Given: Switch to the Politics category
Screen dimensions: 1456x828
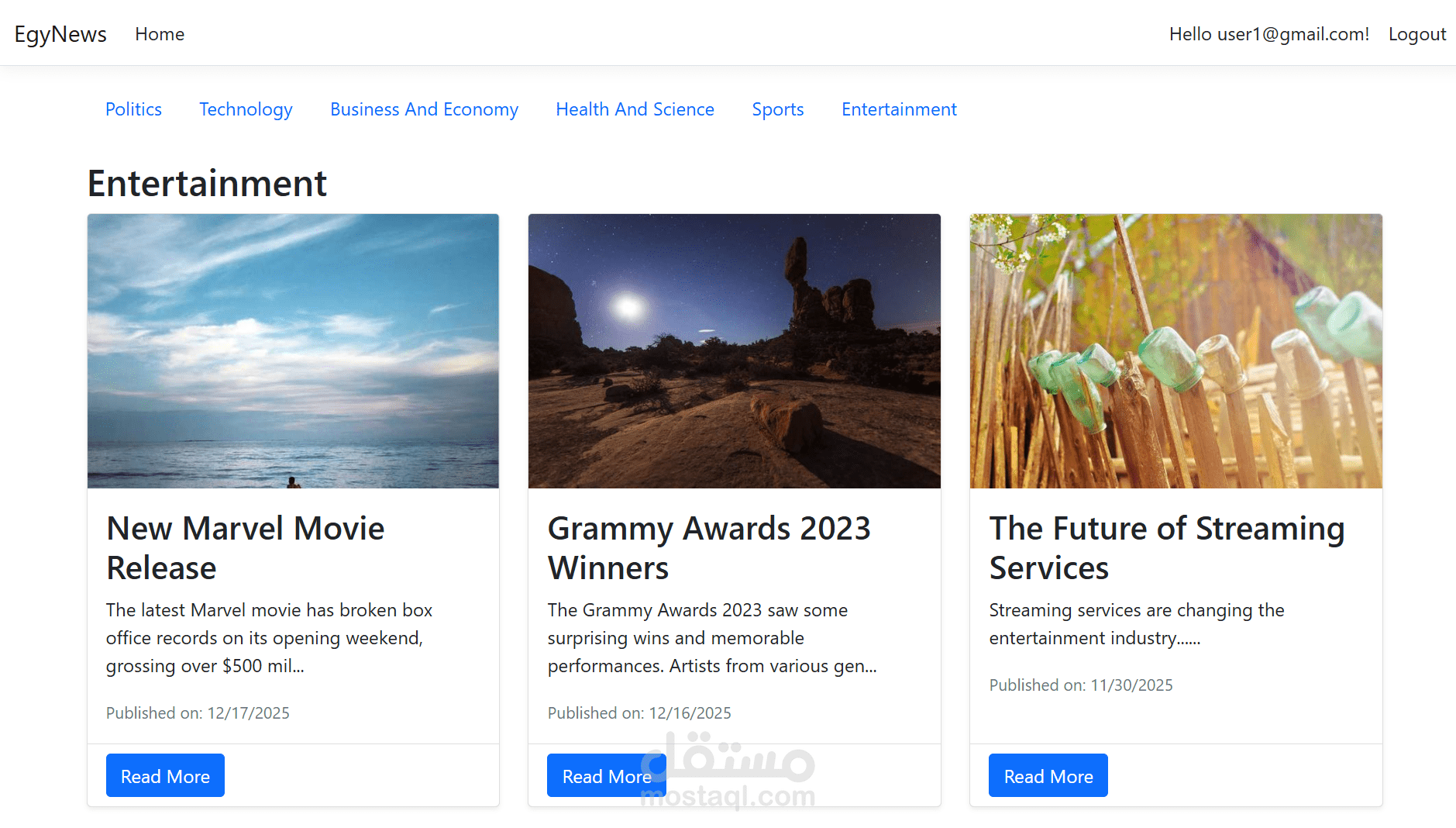Looking at the screenshot, I should tap(133, 109).
